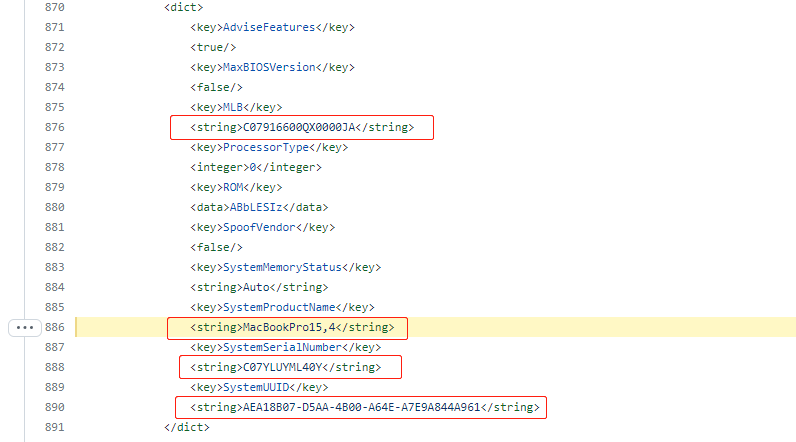Open the three-dot menu on line 886
The width and height of the screenshot is (796, 442).
pyautogui.click(x=24, y=328)
